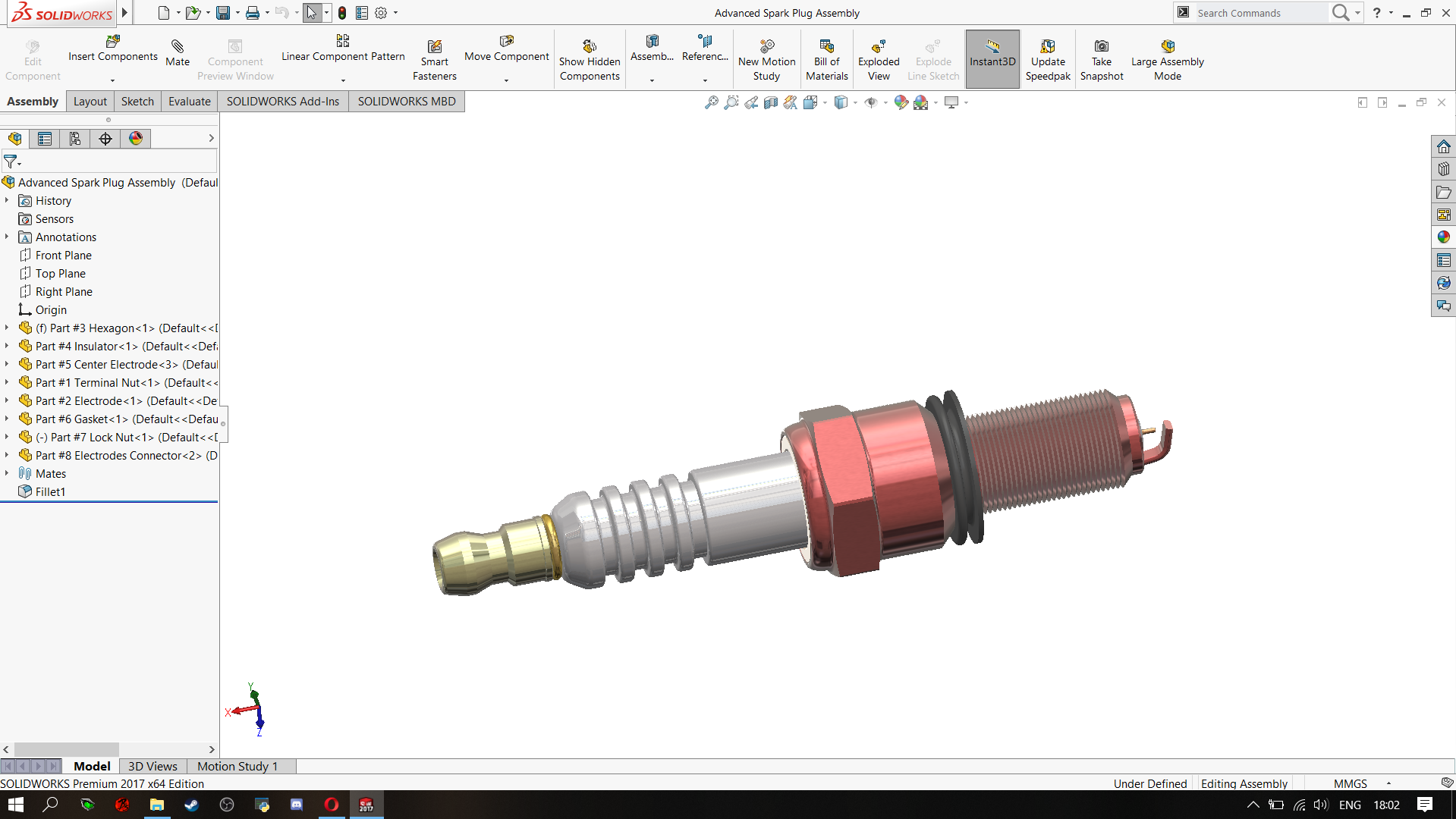Open PropertyManager tab
The image size is (1456, 819).
[45, 139]
